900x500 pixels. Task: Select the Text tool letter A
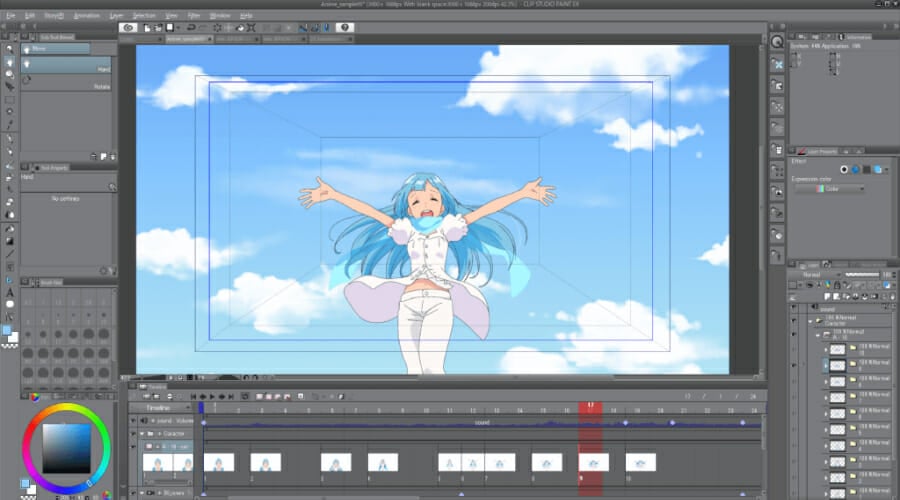tap(10, 293)
